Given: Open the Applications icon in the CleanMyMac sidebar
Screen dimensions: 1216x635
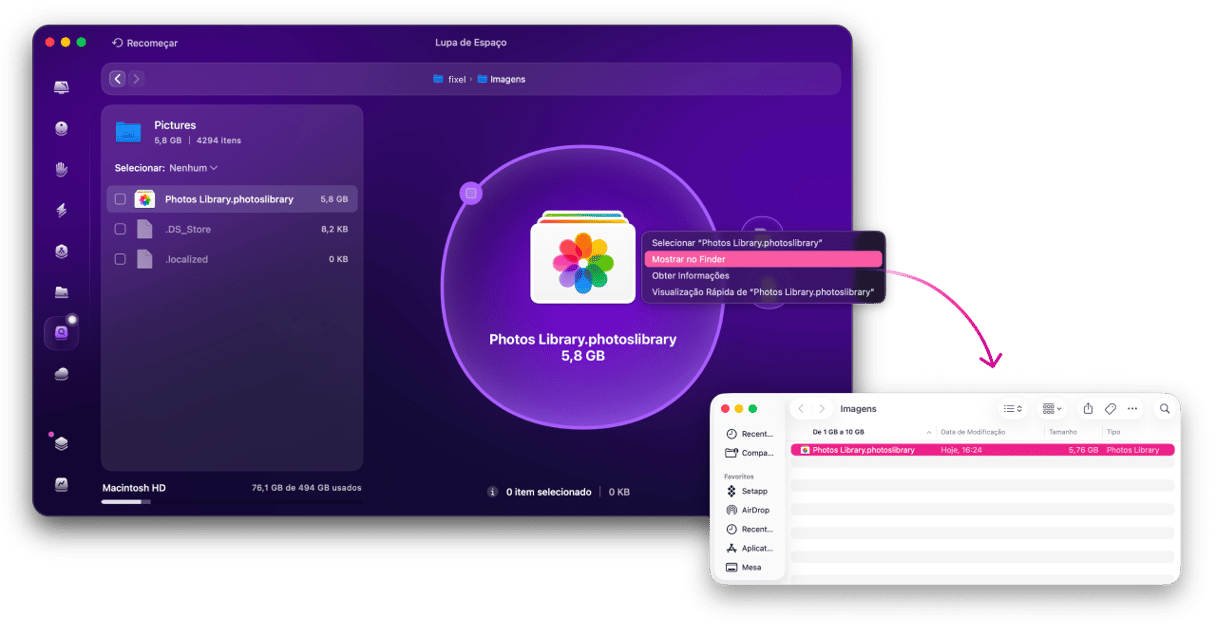Looking at the screenshot, I should coord(62,251).
